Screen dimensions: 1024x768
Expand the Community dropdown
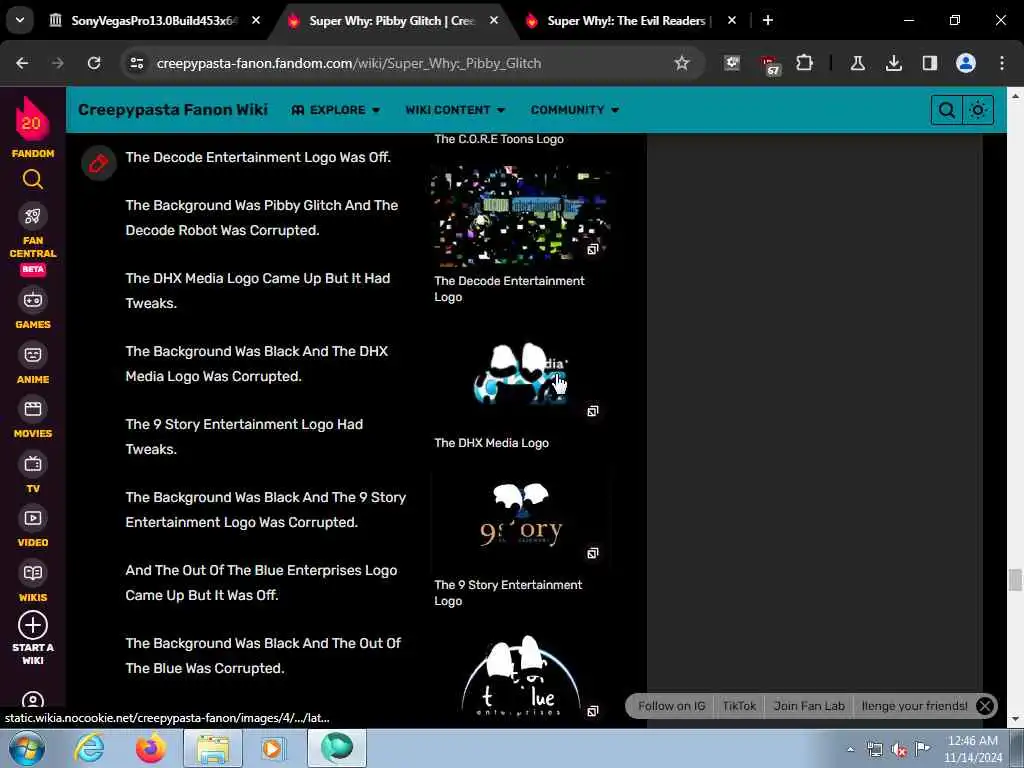click(575, 110)
